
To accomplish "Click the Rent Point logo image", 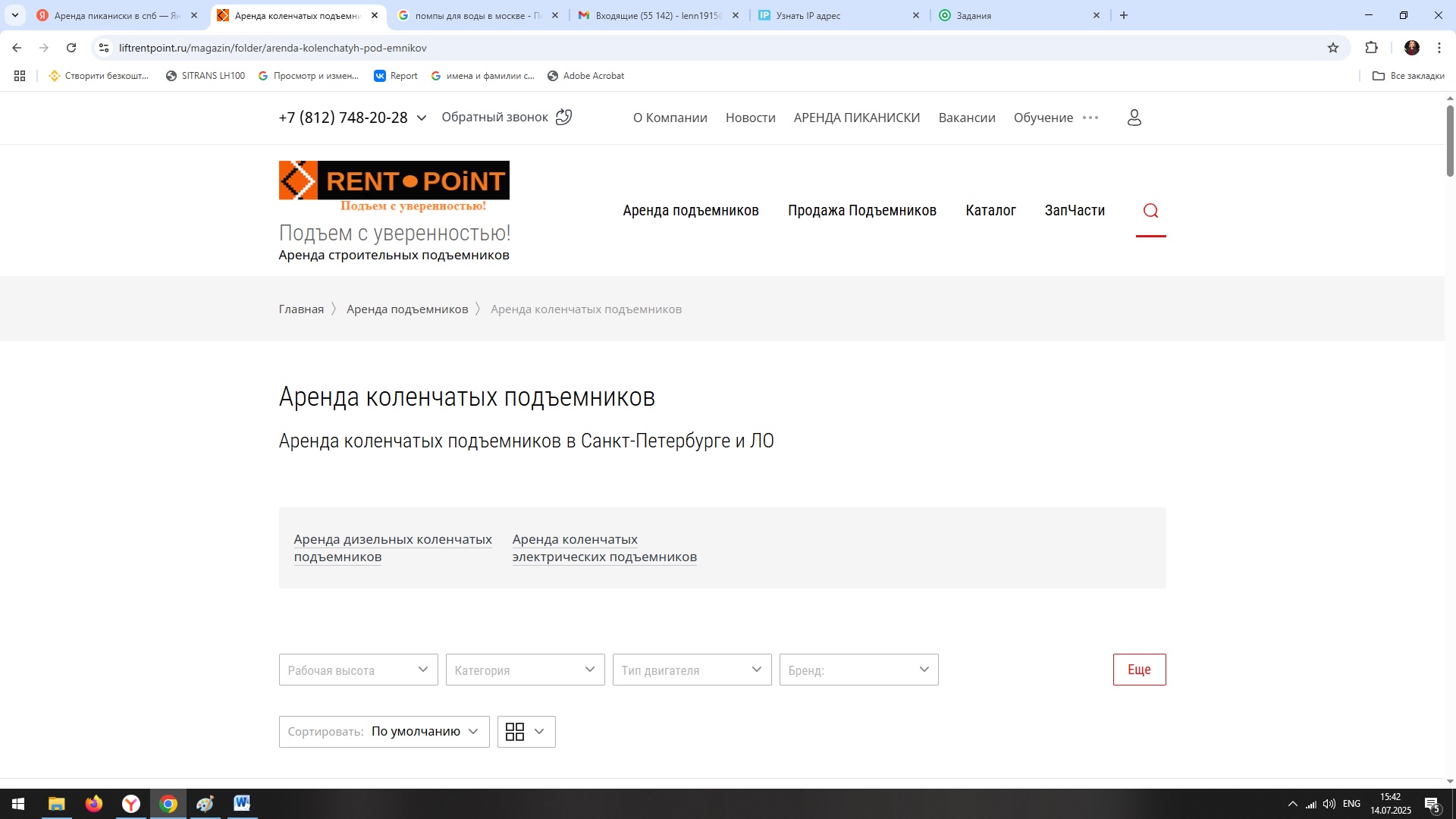I will 394,187.
